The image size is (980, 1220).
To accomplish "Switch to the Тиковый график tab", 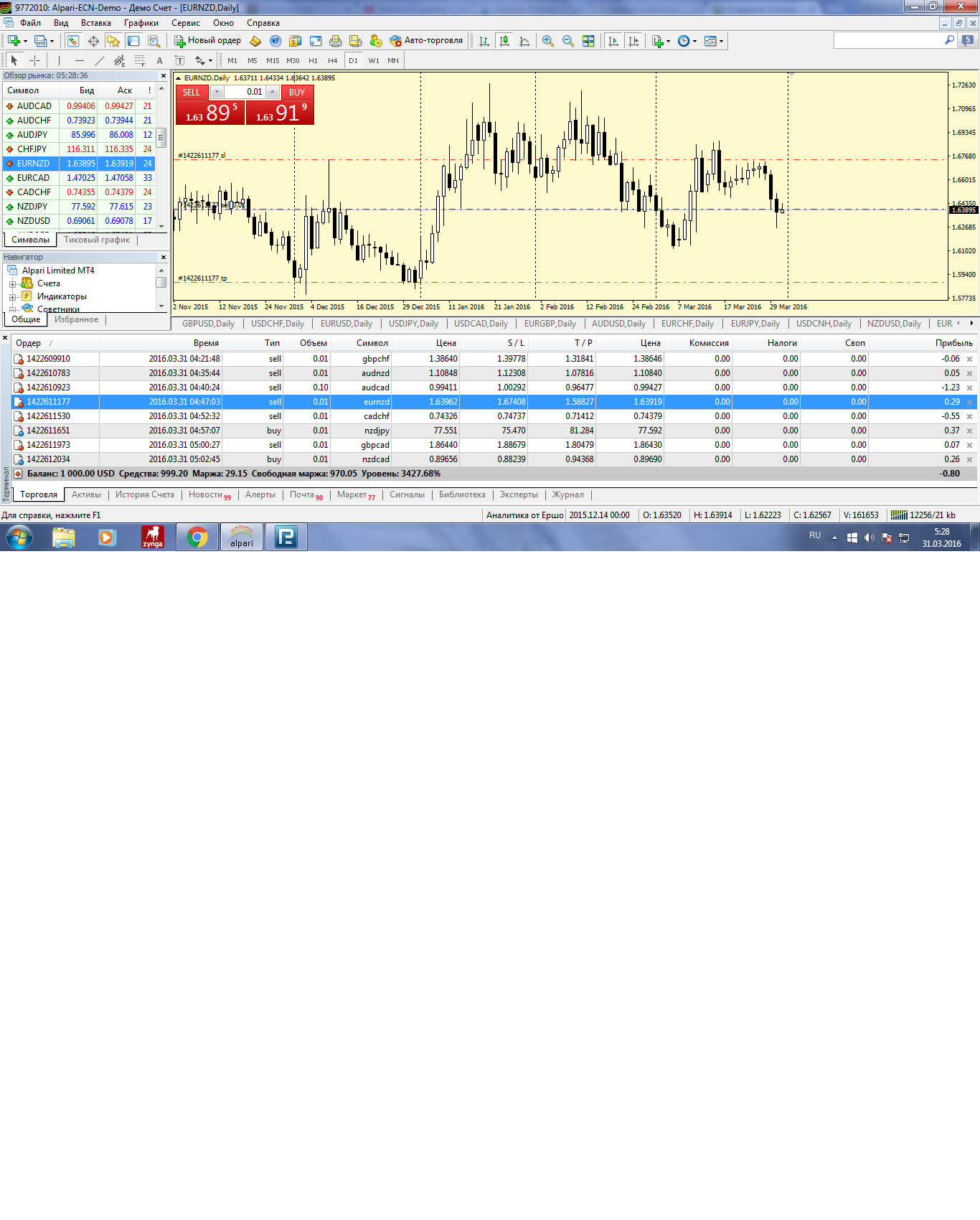I will pyautogui.click(x=97, y=240).
